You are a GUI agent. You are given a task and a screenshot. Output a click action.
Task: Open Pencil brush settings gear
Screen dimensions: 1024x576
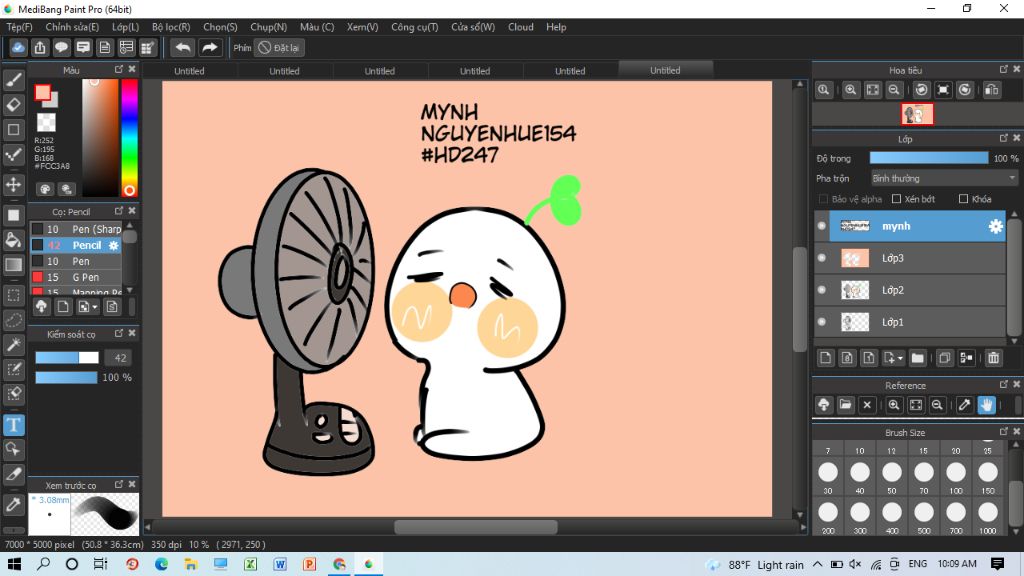[x=113, y=246]
